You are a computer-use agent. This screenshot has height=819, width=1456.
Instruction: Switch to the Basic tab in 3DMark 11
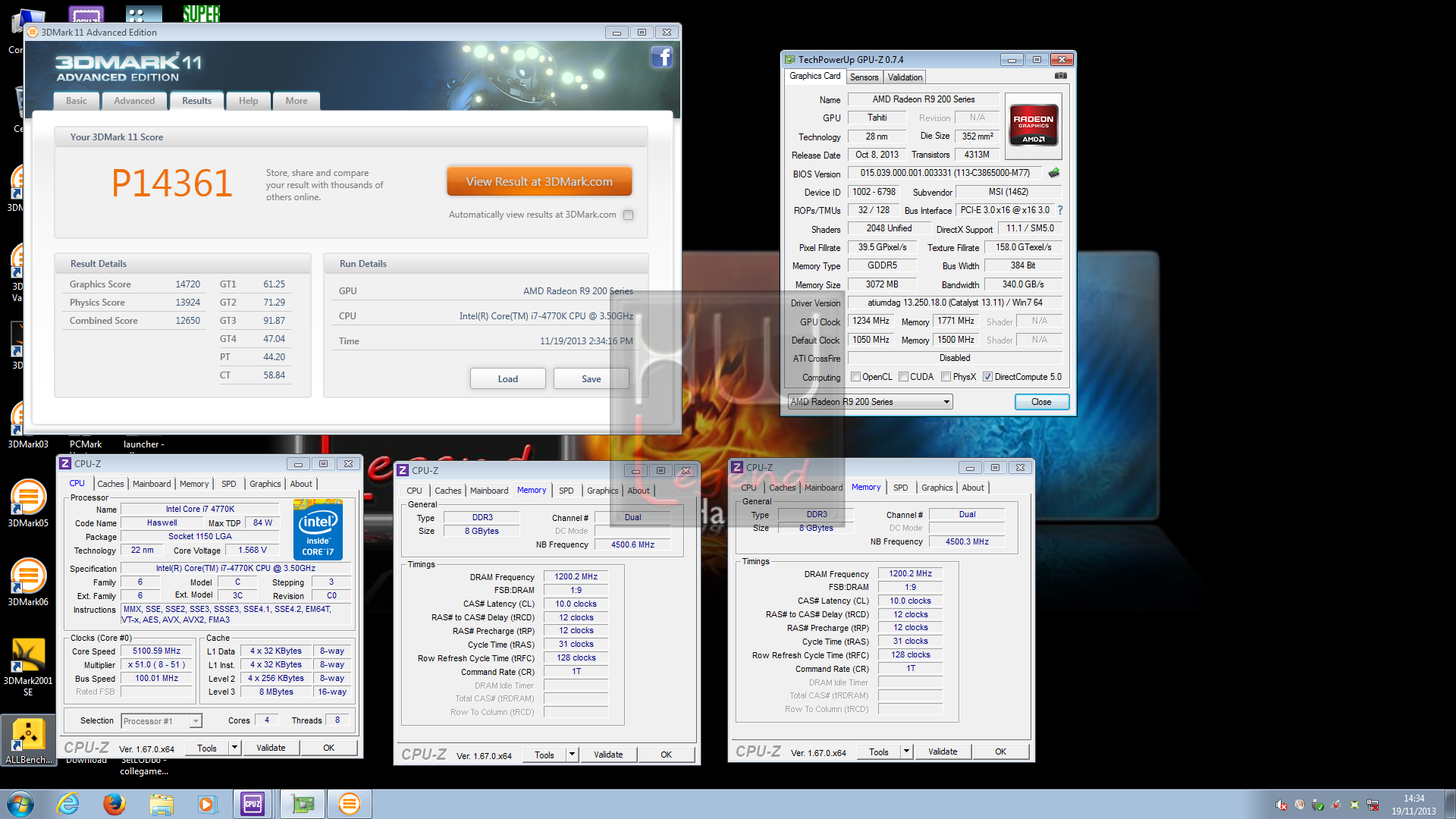(76, 101)
